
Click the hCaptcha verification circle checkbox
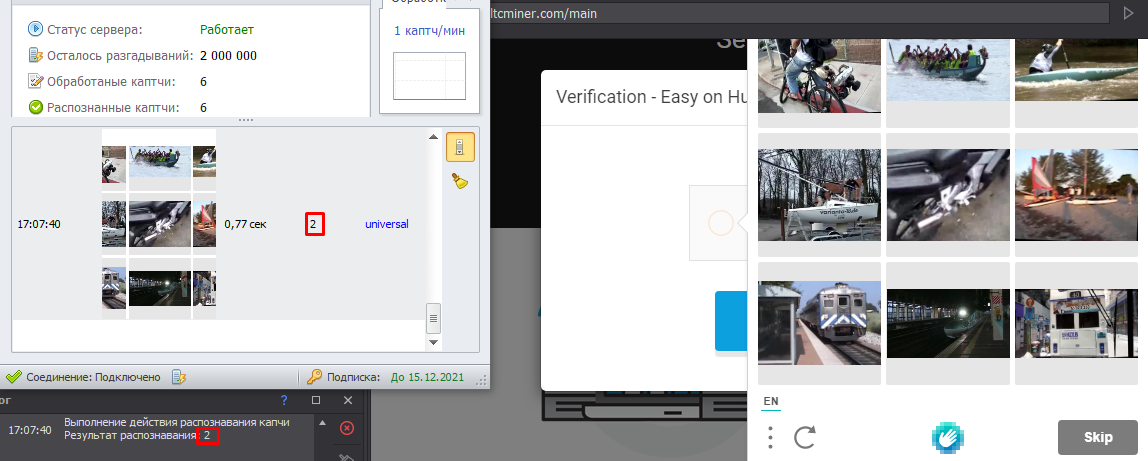click(721, 222)
